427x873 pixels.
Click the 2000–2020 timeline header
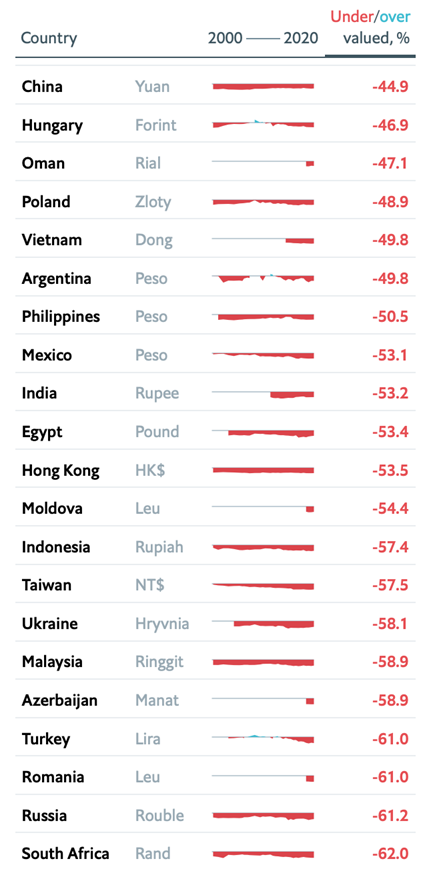click(x=263, y=38)
